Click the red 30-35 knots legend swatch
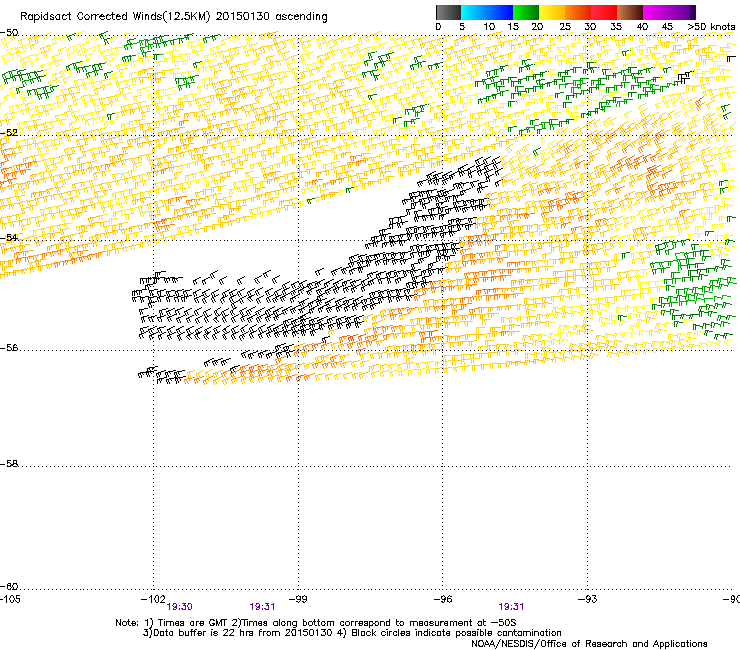This screenshot has height=650, width=740. click(x=604, y=12)
